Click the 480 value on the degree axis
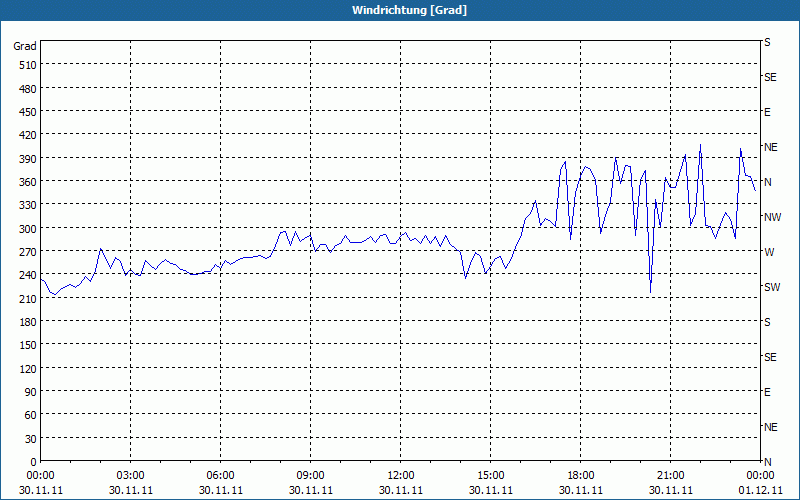Viewport: 800px width, 500px height. click(29, 89)
